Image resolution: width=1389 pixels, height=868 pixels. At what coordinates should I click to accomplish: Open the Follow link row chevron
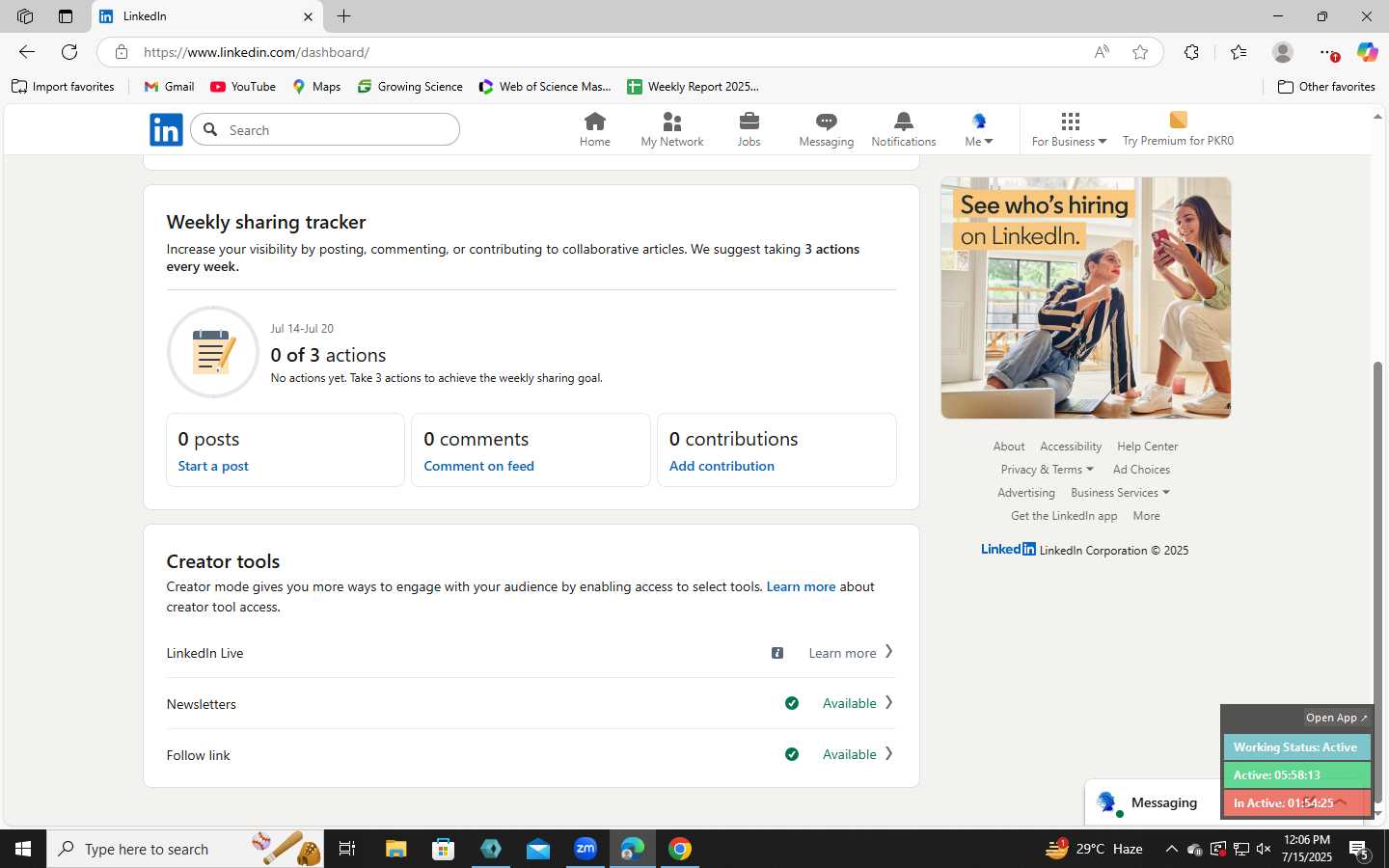click(x=888, y=754)
